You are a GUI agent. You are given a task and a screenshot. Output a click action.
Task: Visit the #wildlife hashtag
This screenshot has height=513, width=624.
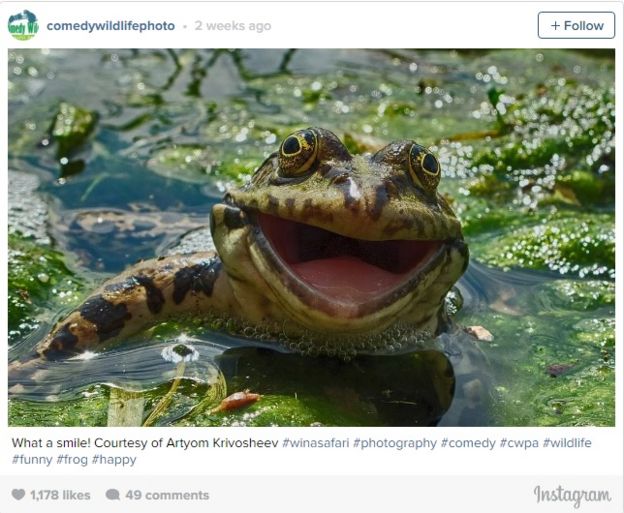(x=567, y=443)
